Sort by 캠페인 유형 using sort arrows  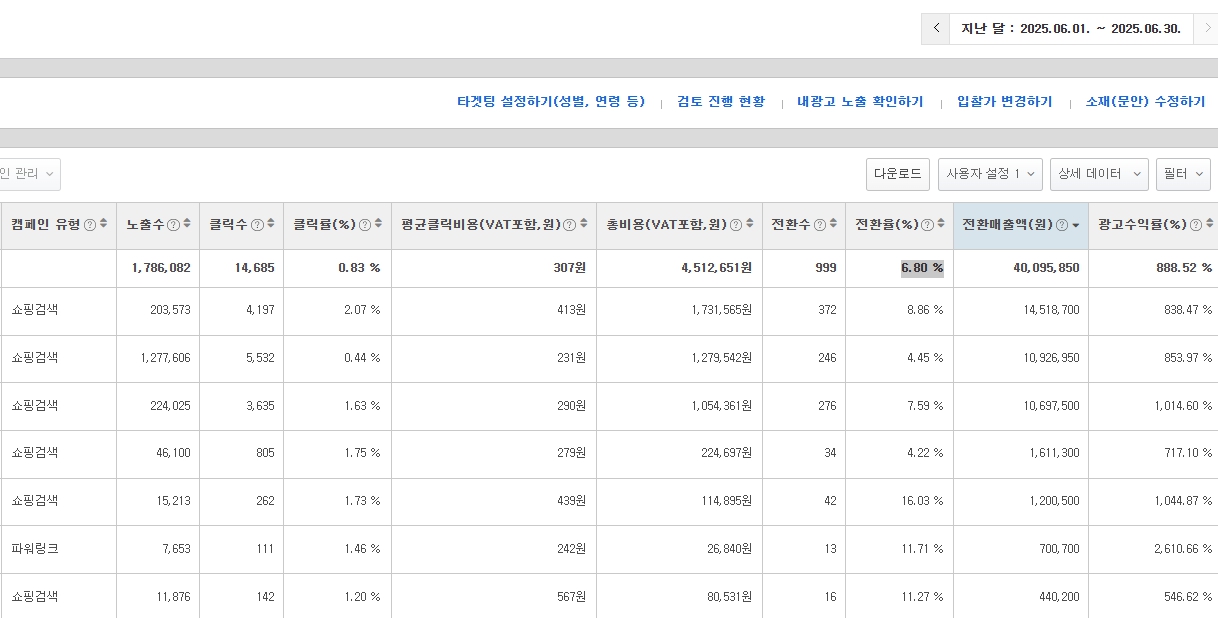(103, 224)
